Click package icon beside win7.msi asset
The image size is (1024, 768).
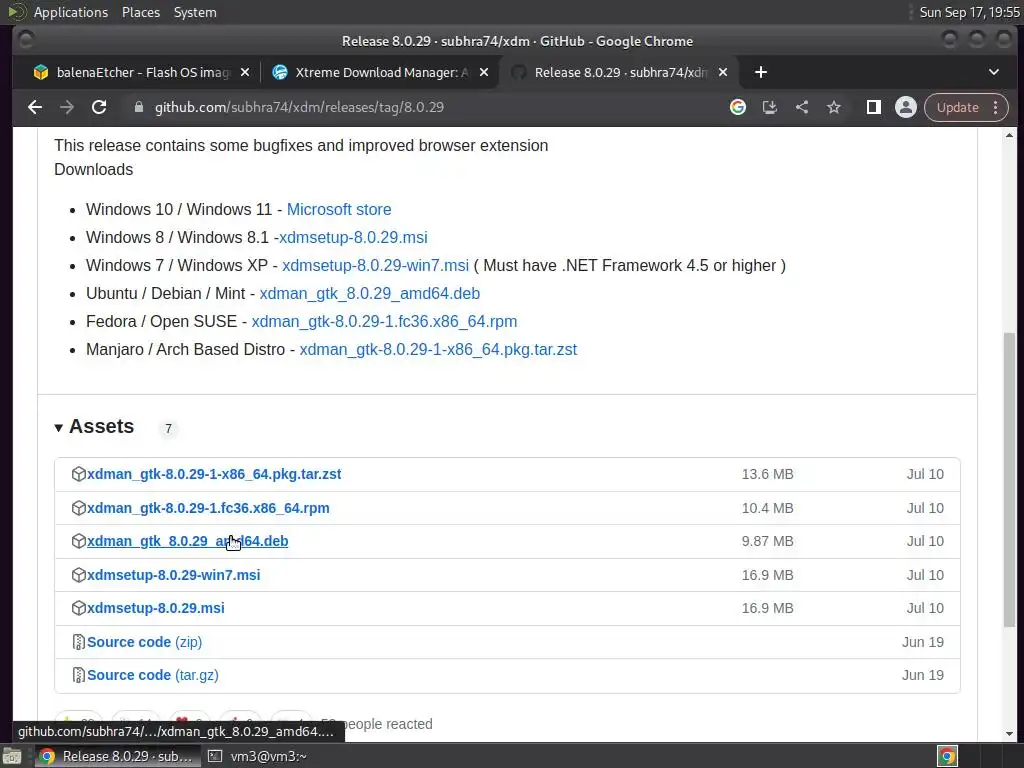[x=78, y=575]
